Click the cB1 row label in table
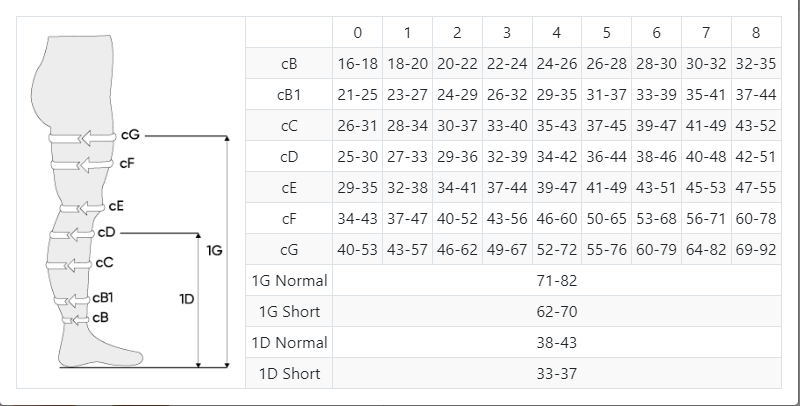Image resolution: width=800 pixels, height=406 pixels. pos(289,94)
